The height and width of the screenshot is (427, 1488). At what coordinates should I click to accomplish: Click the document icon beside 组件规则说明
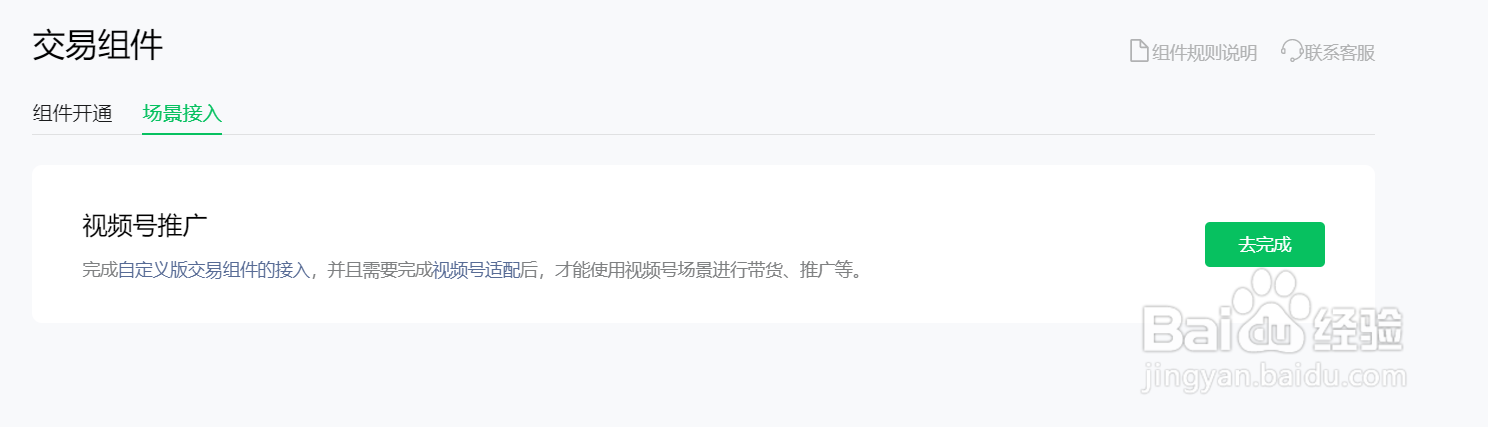(1138, 51)
